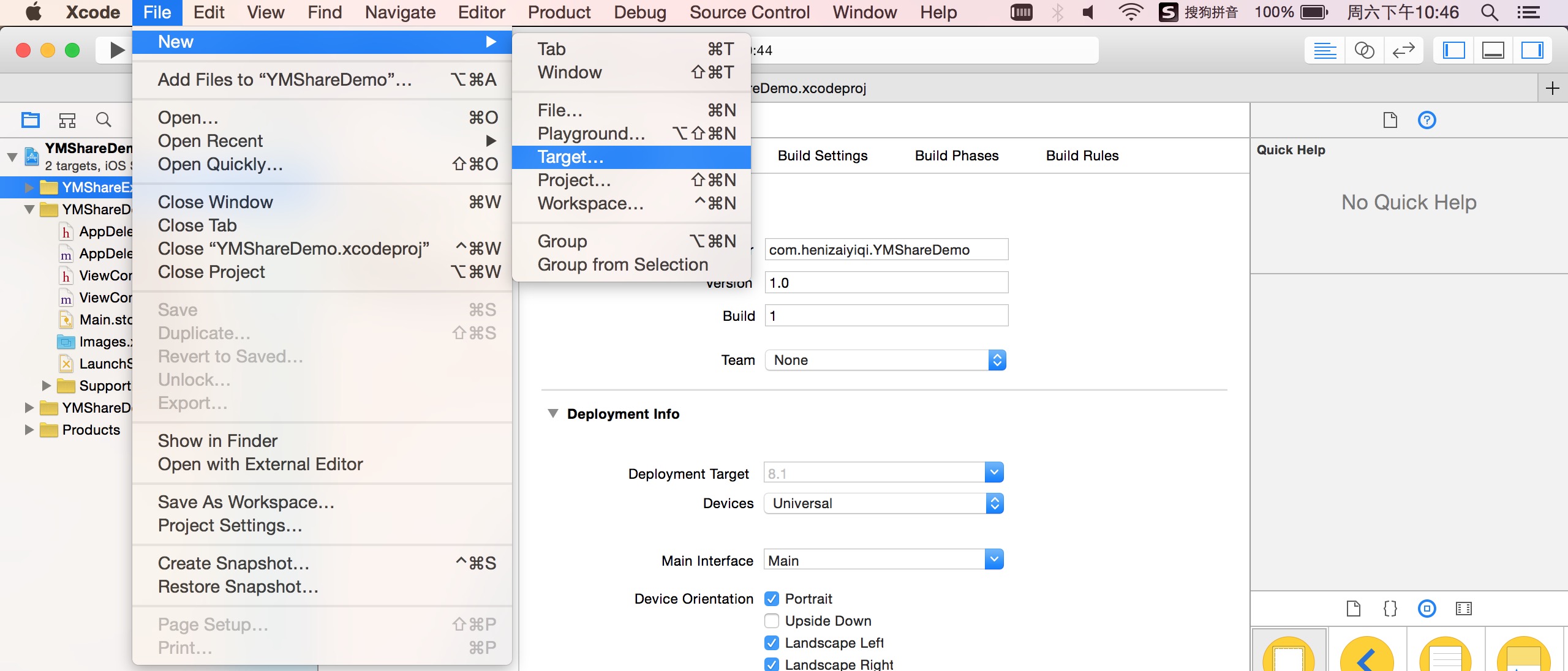Viewport: 1568px width, 671px height.
Task: Choose Playground… from the New submenu
Action: 631,133
